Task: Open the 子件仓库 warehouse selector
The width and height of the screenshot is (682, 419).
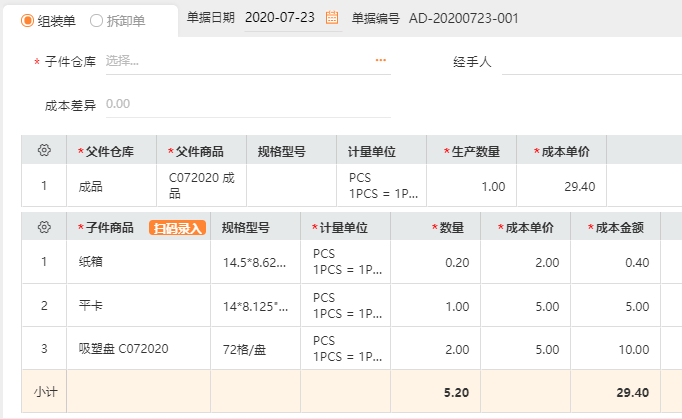Action: pyautogui.click(x=238, y=61)
